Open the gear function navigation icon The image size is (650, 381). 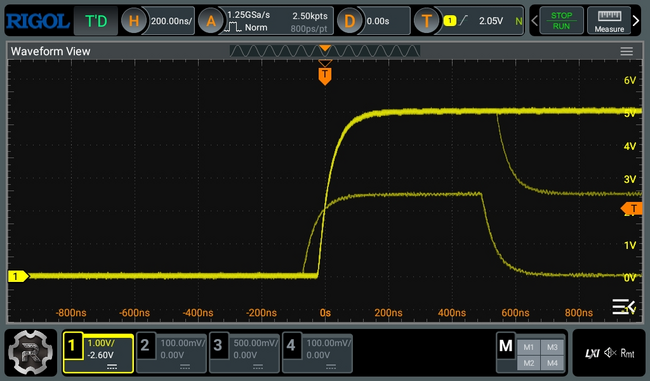(30, 353)
